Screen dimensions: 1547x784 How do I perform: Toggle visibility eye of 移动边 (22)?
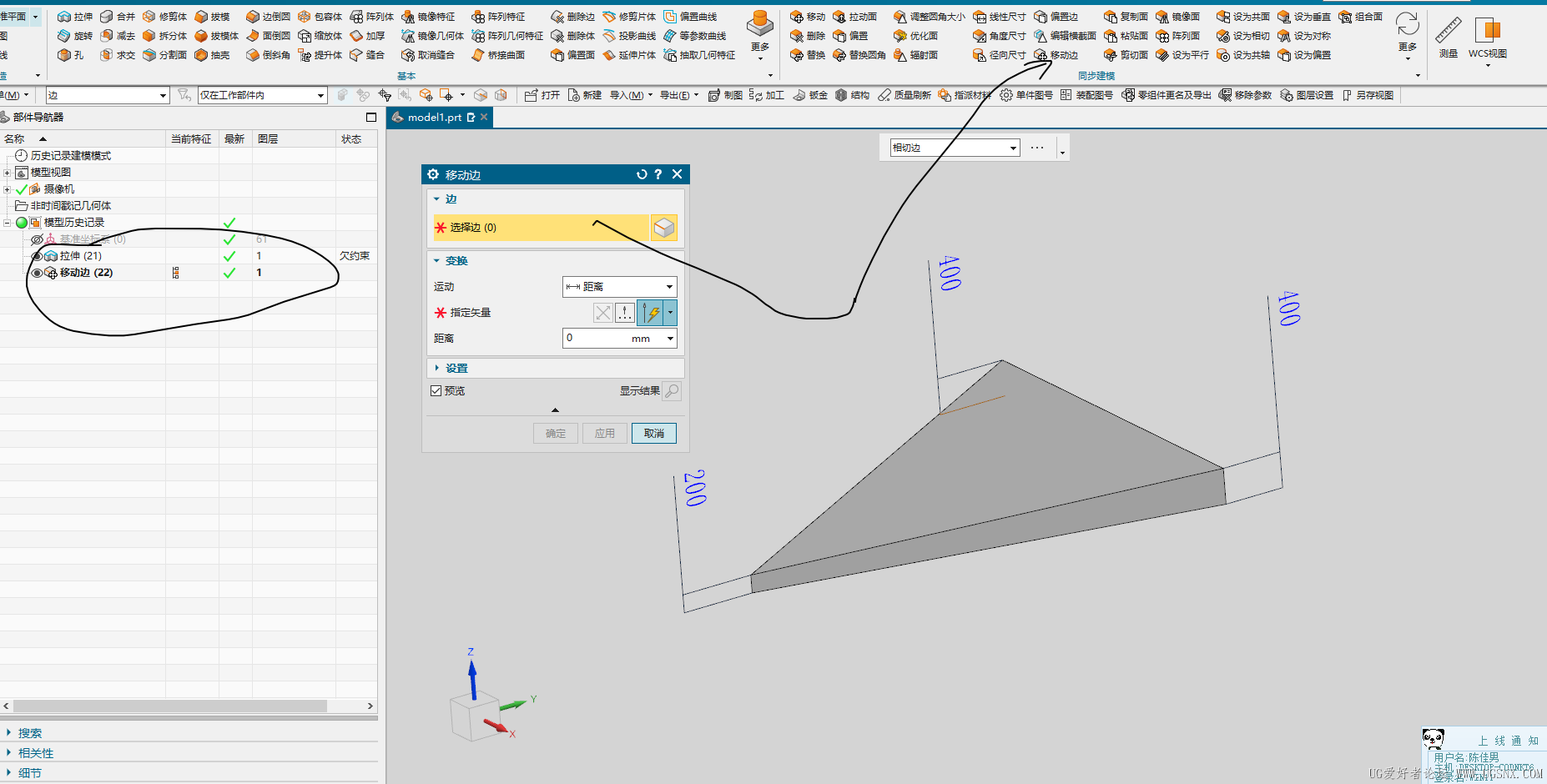pyautogui.click(x=37, y=273)
